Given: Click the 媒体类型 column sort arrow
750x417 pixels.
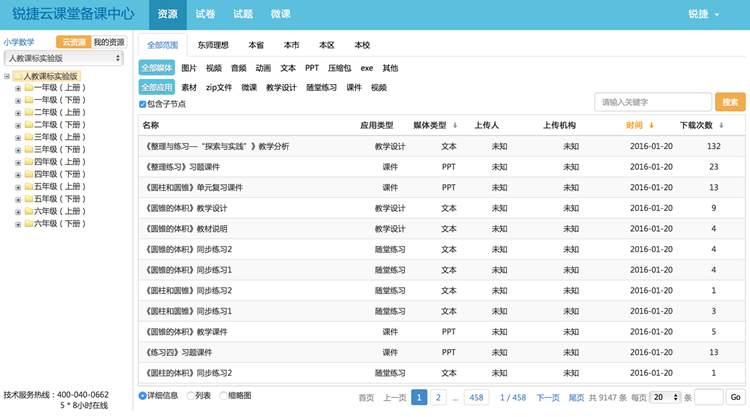Looking at the screenshot, I should 455,126.
